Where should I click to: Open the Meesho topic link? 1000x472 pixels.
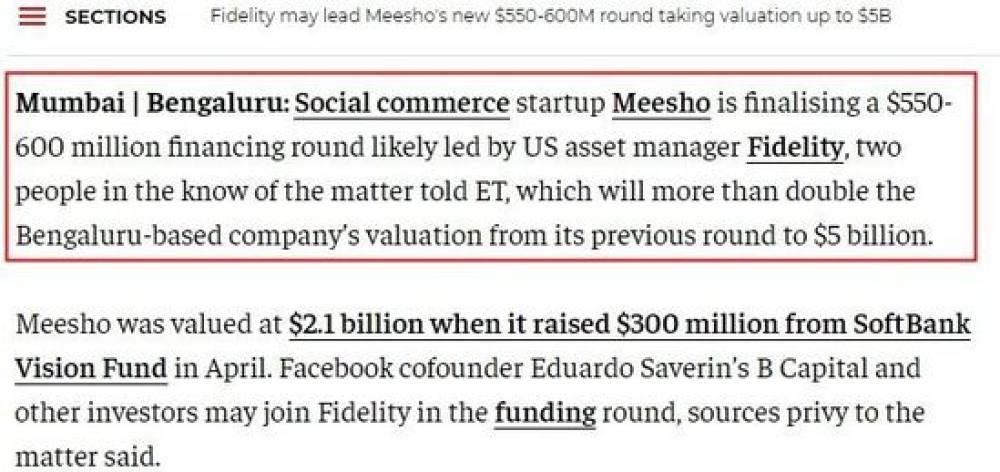click(661, 103)
